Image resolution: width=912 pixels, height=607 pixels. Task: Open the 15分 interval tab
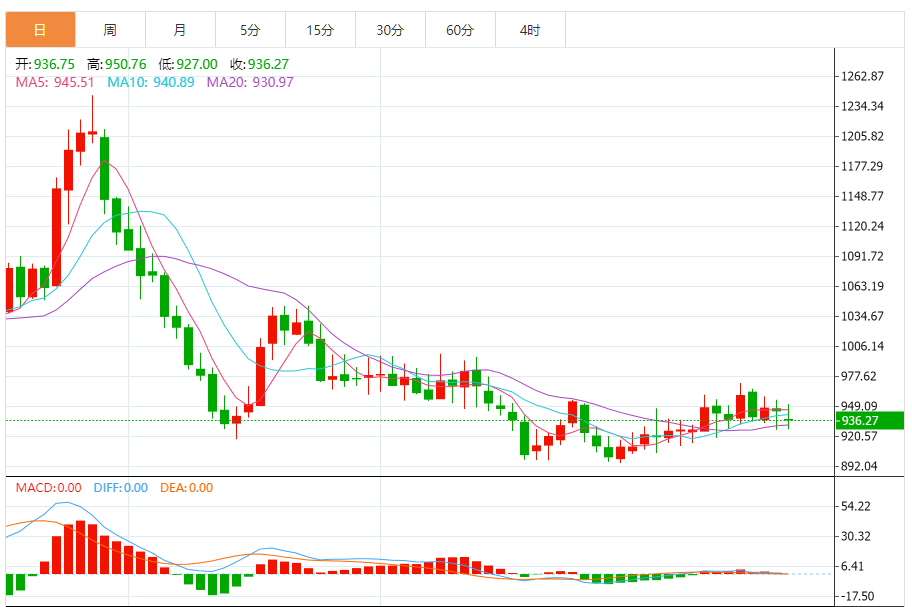point(320,30)
